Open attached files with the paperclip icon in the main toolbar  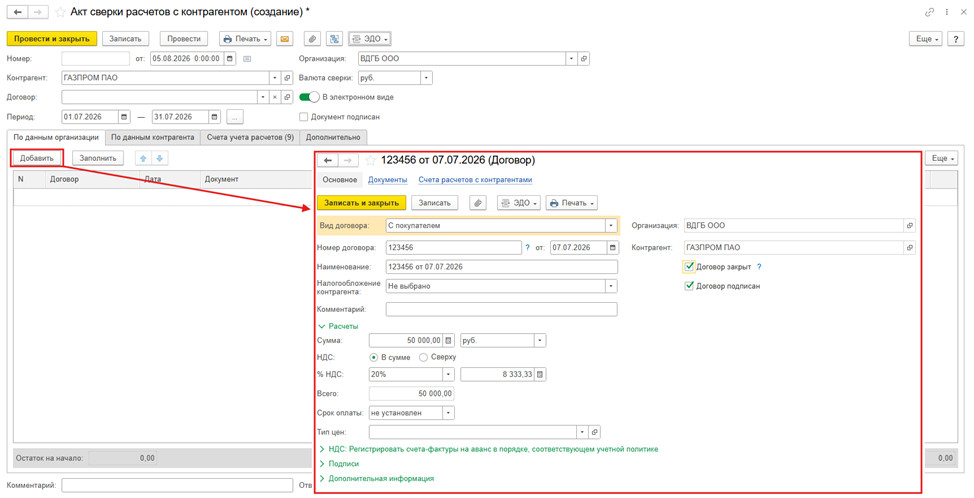click(312, 38)
